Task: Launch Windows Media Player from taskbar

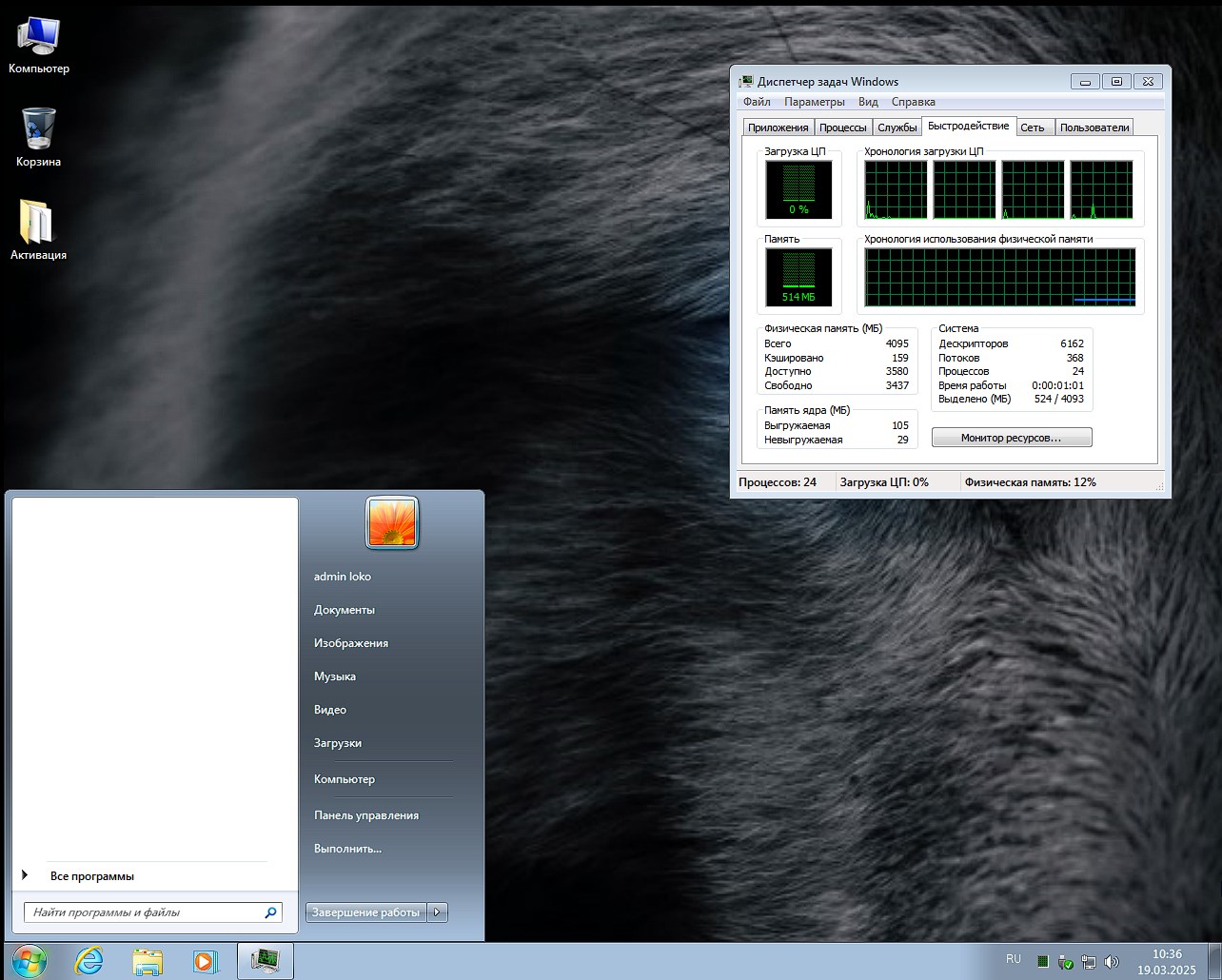Action: (x=205, y=961)
